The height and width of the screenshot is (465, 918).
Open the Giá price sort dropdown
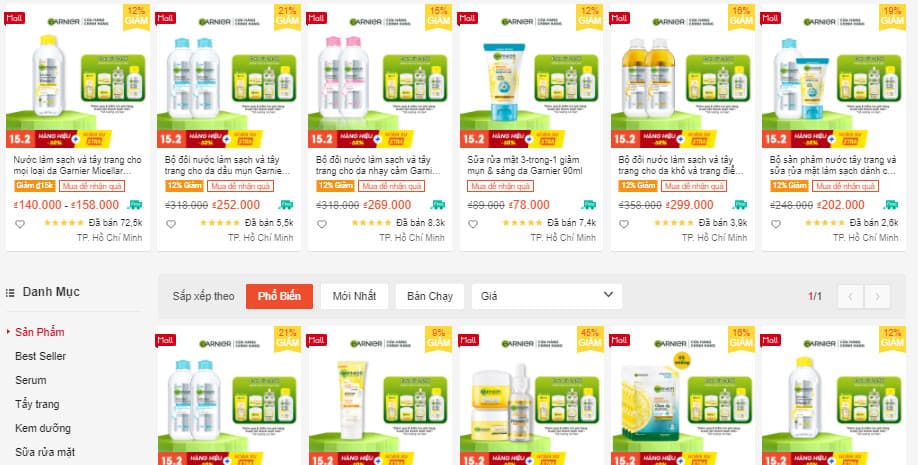point(547,296)
